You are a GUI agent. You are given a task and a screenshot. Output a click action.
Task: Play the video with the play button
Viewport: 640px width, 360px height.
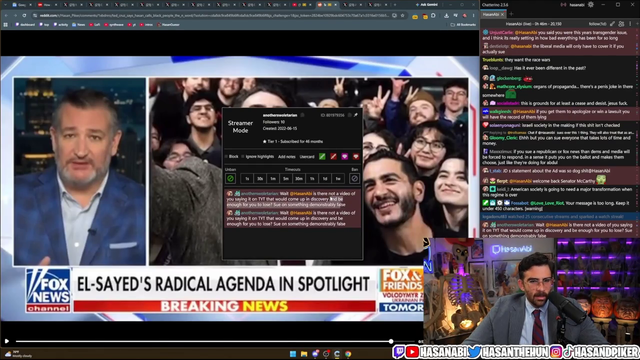(x=7, y=341)
